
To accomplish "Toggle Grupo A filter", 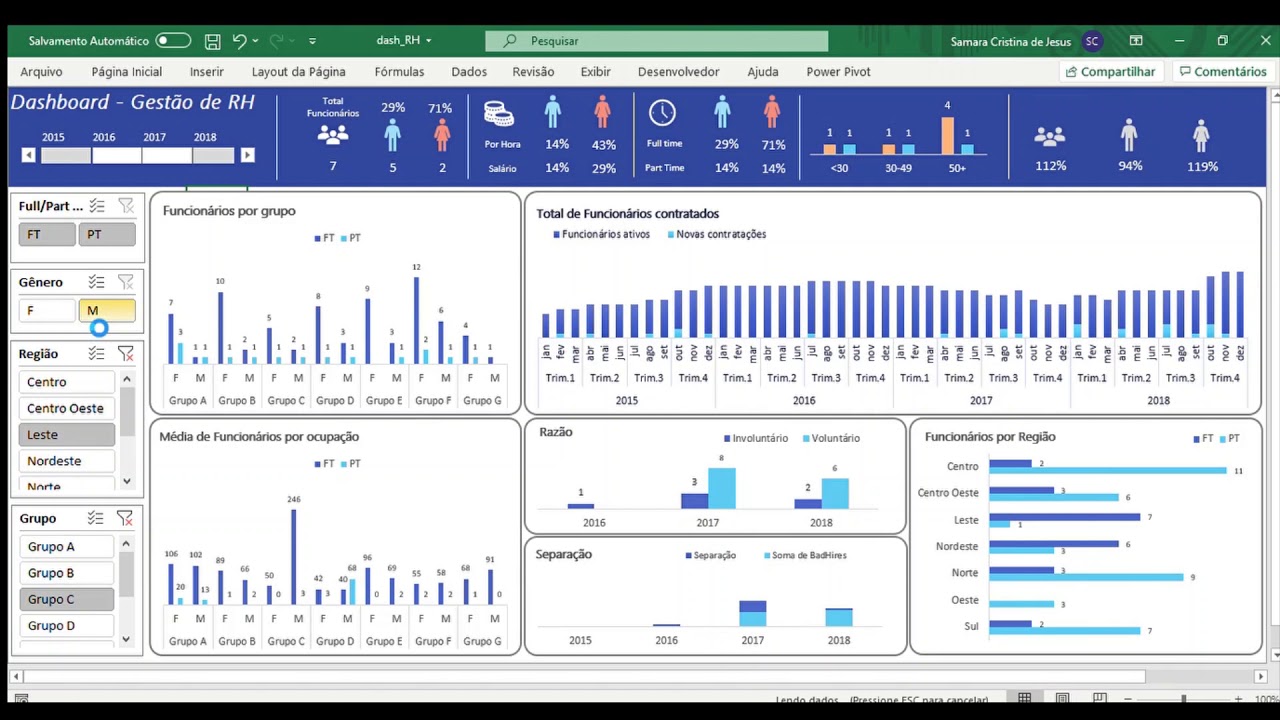I will 67,547.
